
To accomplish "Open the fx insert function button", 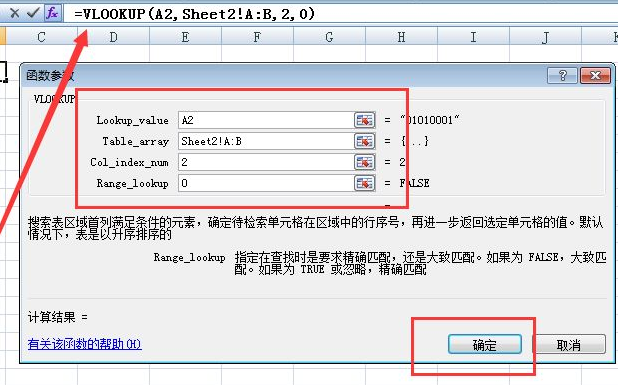I will pos(52,13).
